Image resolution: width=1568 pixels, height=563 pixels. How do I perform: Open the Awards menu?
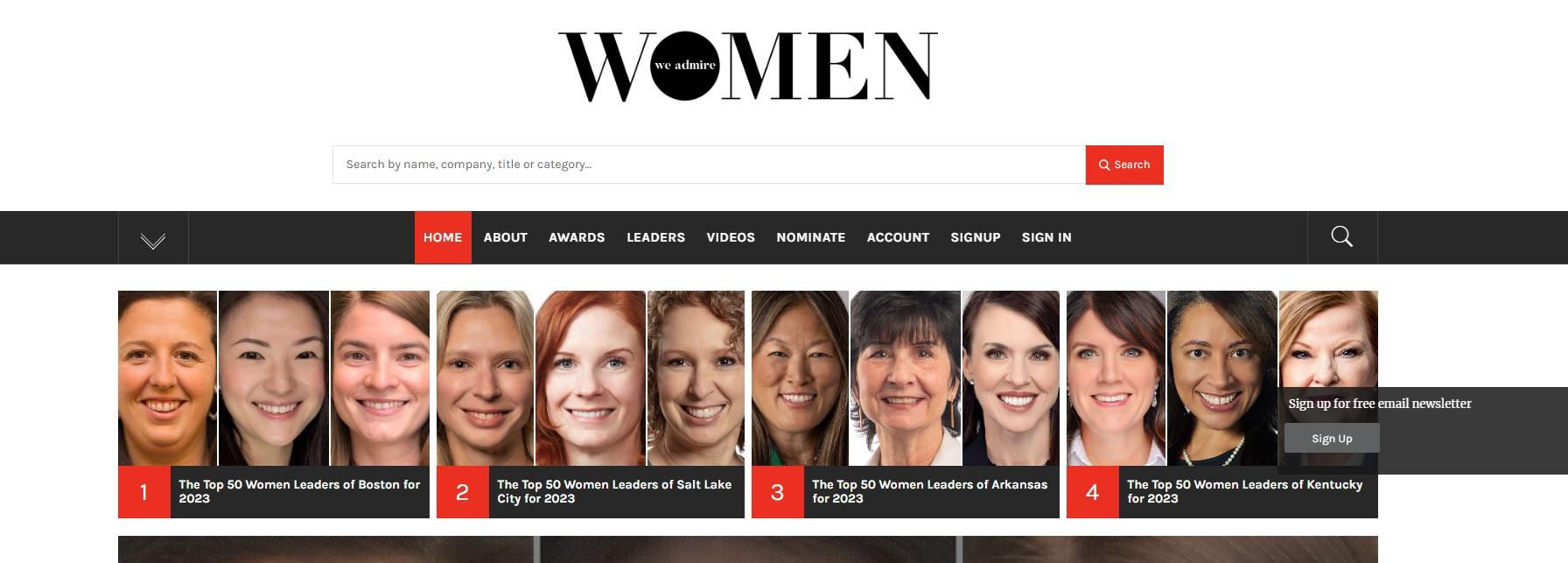577,237
